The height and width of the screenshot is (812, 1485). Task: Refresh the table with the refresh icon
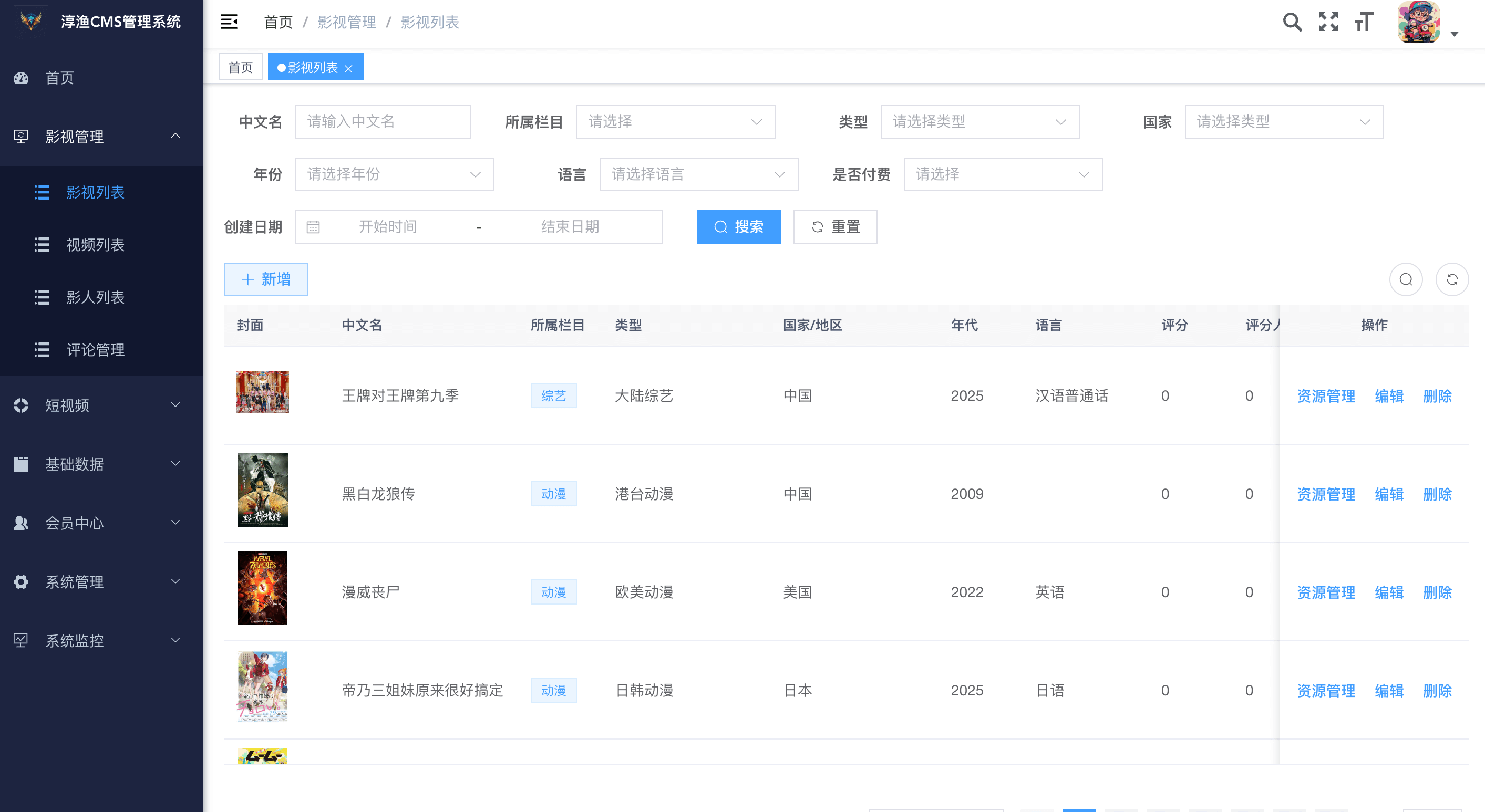[x=1452, y=279]
